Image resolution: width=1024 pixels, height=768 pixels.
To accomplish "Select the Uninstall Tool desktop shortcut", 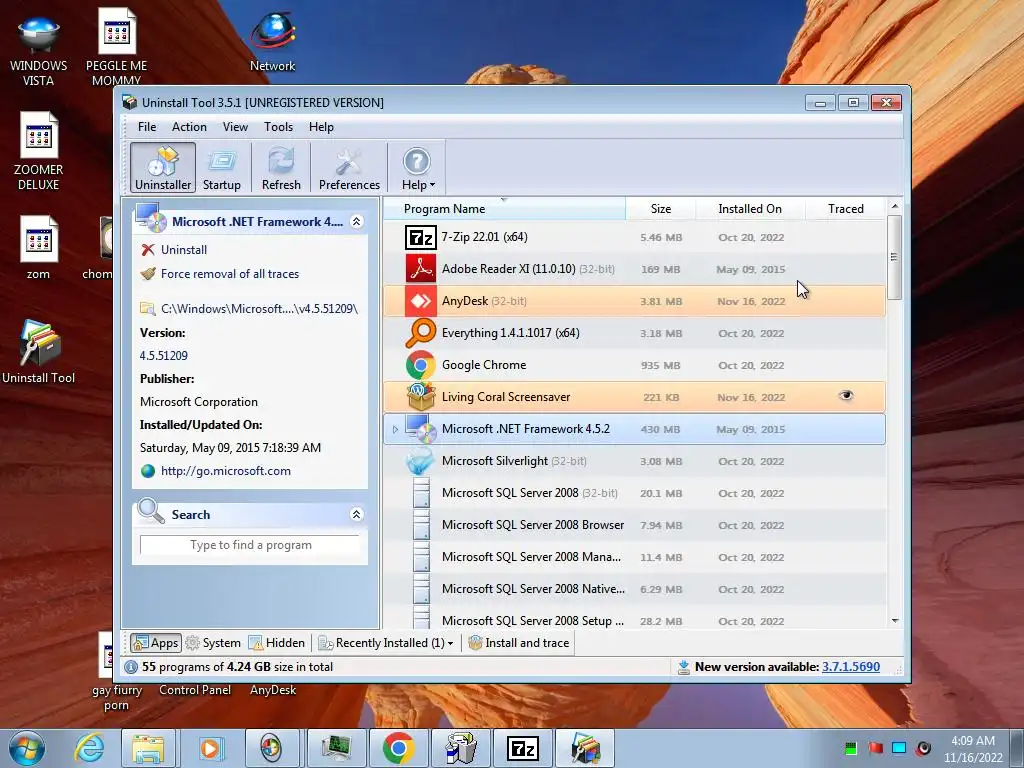I will pyautogui.click(x=39, y=351).
